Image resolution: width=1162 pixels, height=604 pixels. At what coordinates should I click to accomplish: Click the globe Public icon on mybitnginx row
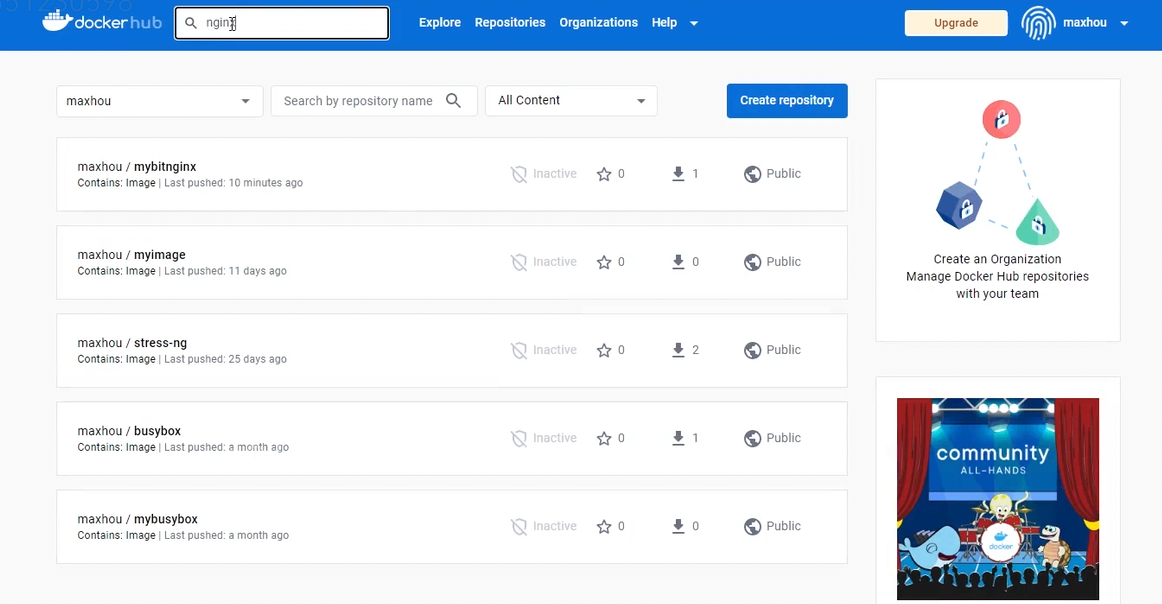[x=752, y=174]
